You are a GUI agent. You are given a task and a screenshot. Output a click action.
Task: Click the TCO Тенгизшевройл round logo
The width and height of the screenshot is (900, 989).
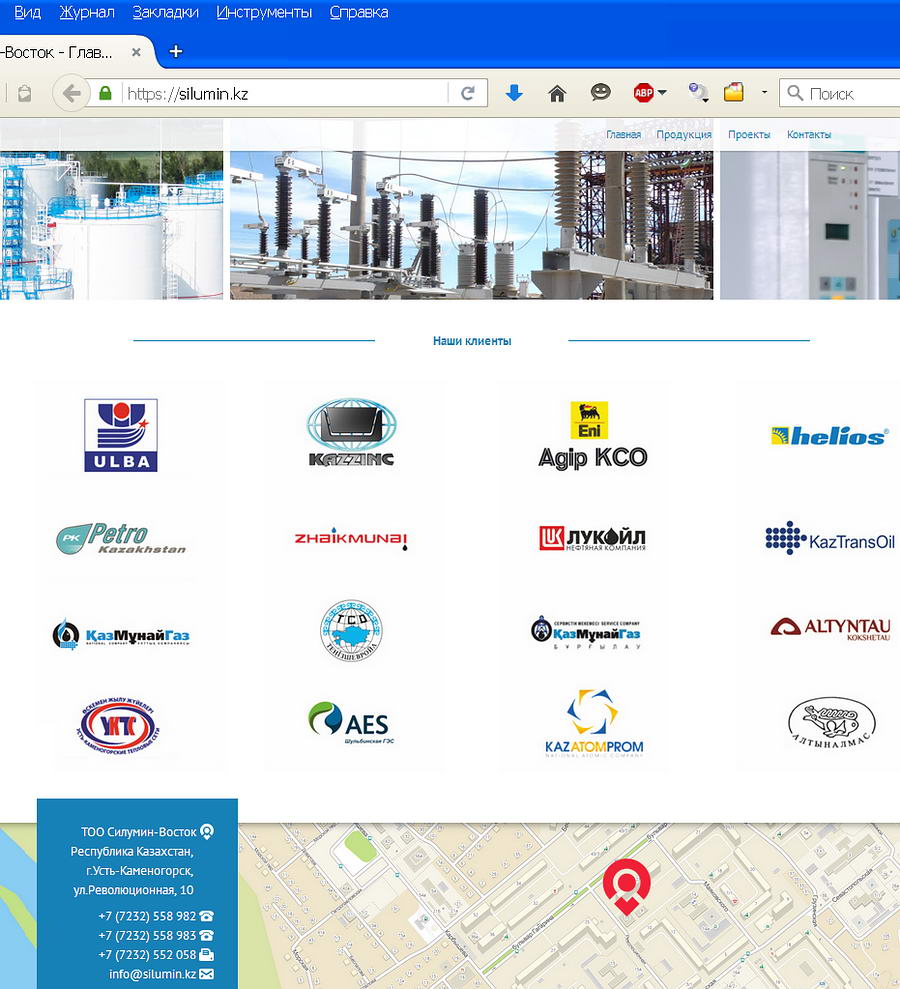pyautogui.click(x=351, y=630)
